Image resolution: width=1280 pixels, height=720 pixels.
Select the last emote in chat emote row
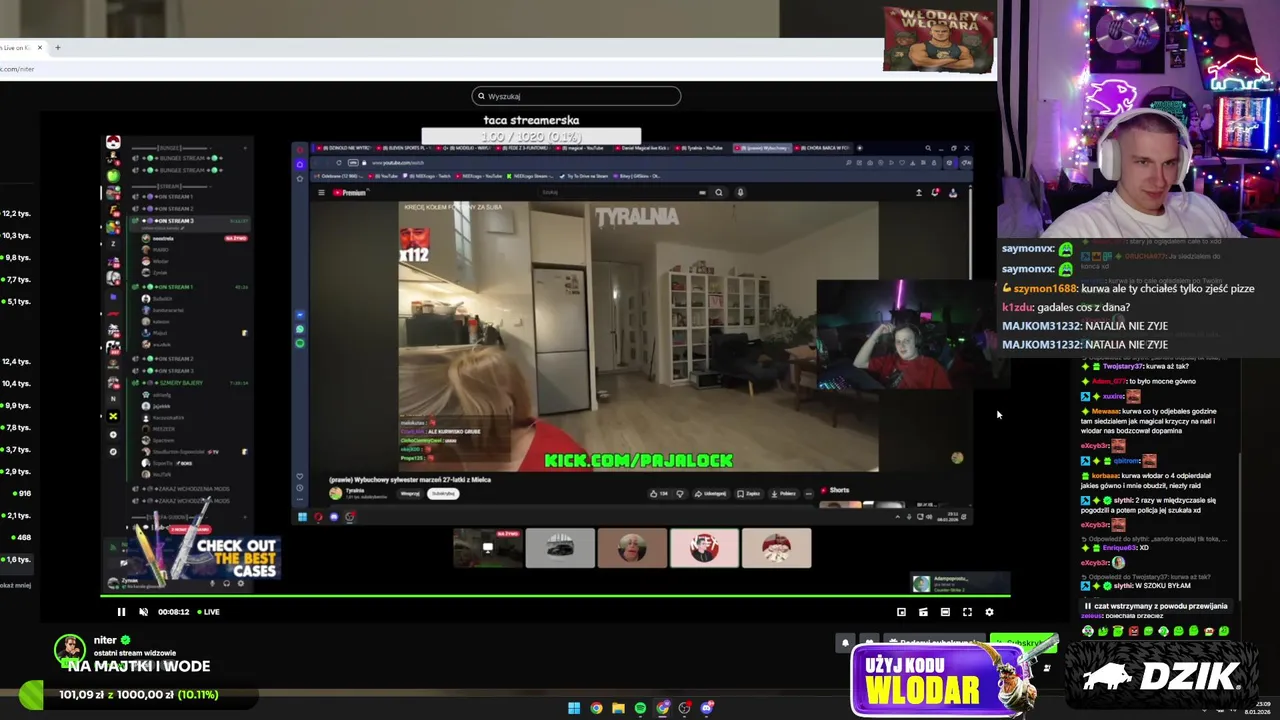pos(1224,631)
